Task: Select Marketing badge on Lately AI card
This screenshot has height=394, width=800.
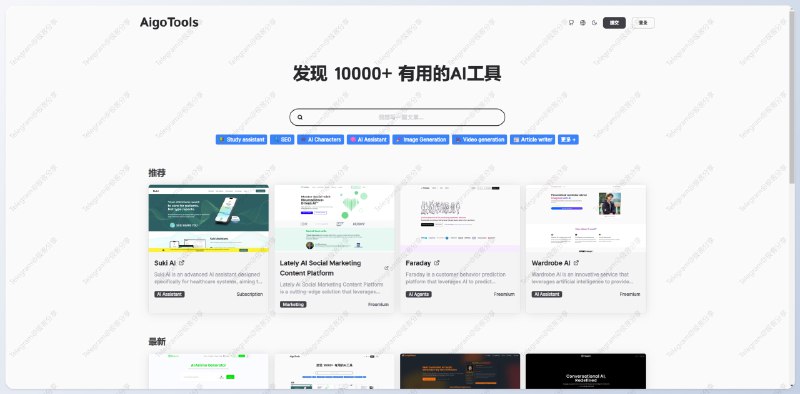Action: tap(293, 305)
